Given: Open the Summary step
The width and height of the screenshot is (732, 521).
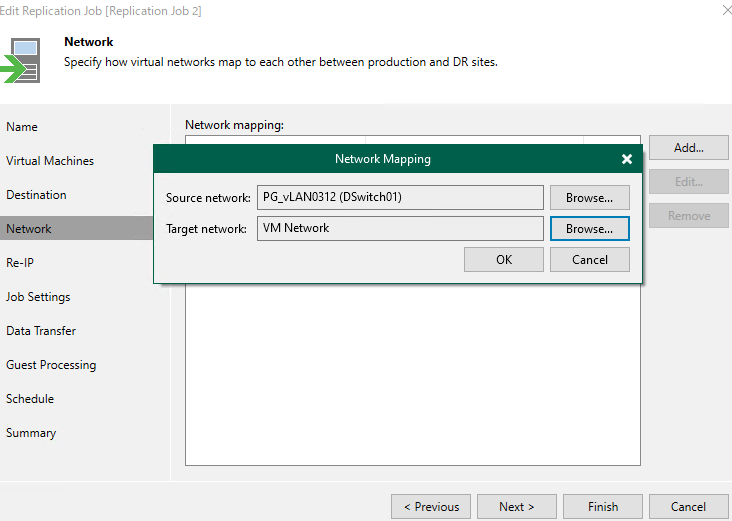Looking at the screenshot, I should pos(31,433).
